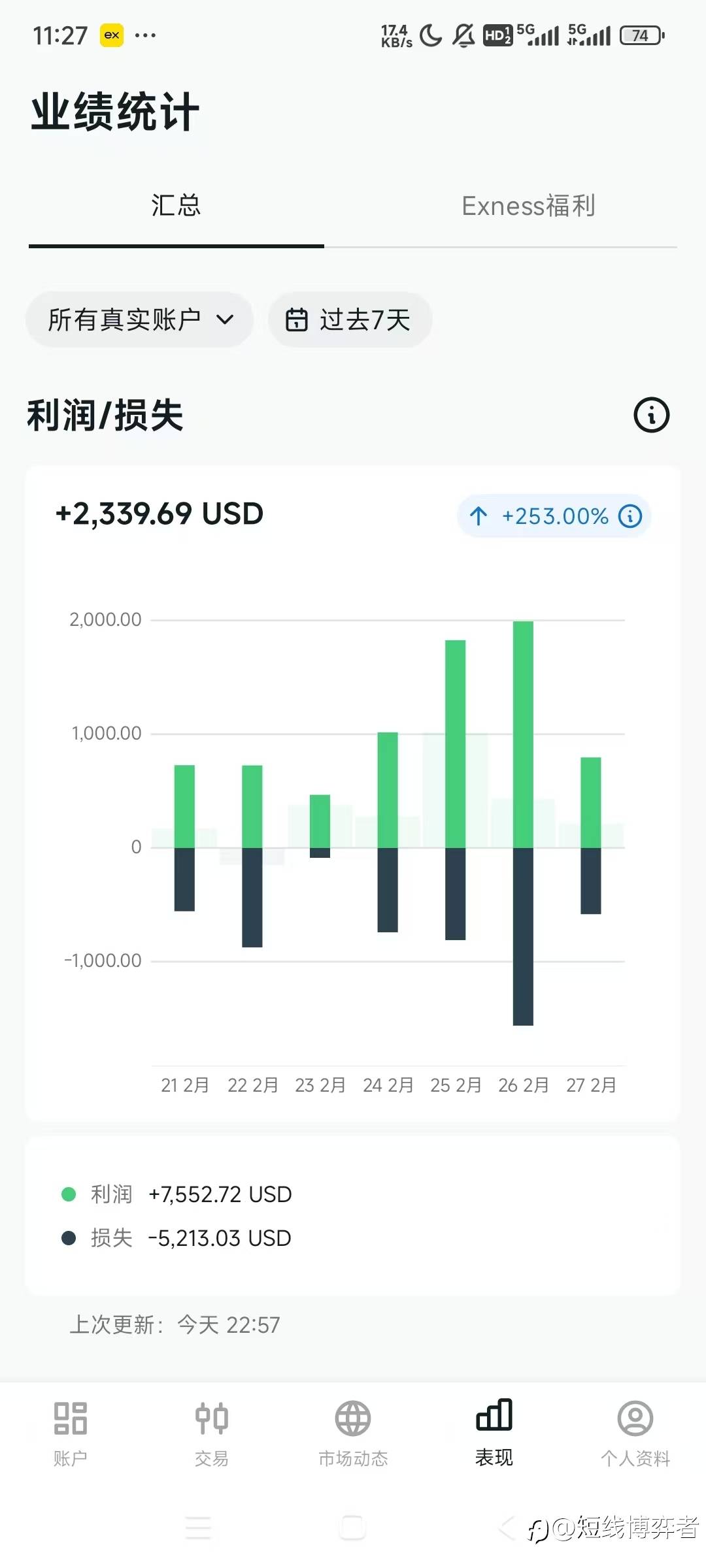The width and height of the screenshot is (706, 1568).
Task: Select the 25 2月 green profit bar
Action: pos(455,743)
